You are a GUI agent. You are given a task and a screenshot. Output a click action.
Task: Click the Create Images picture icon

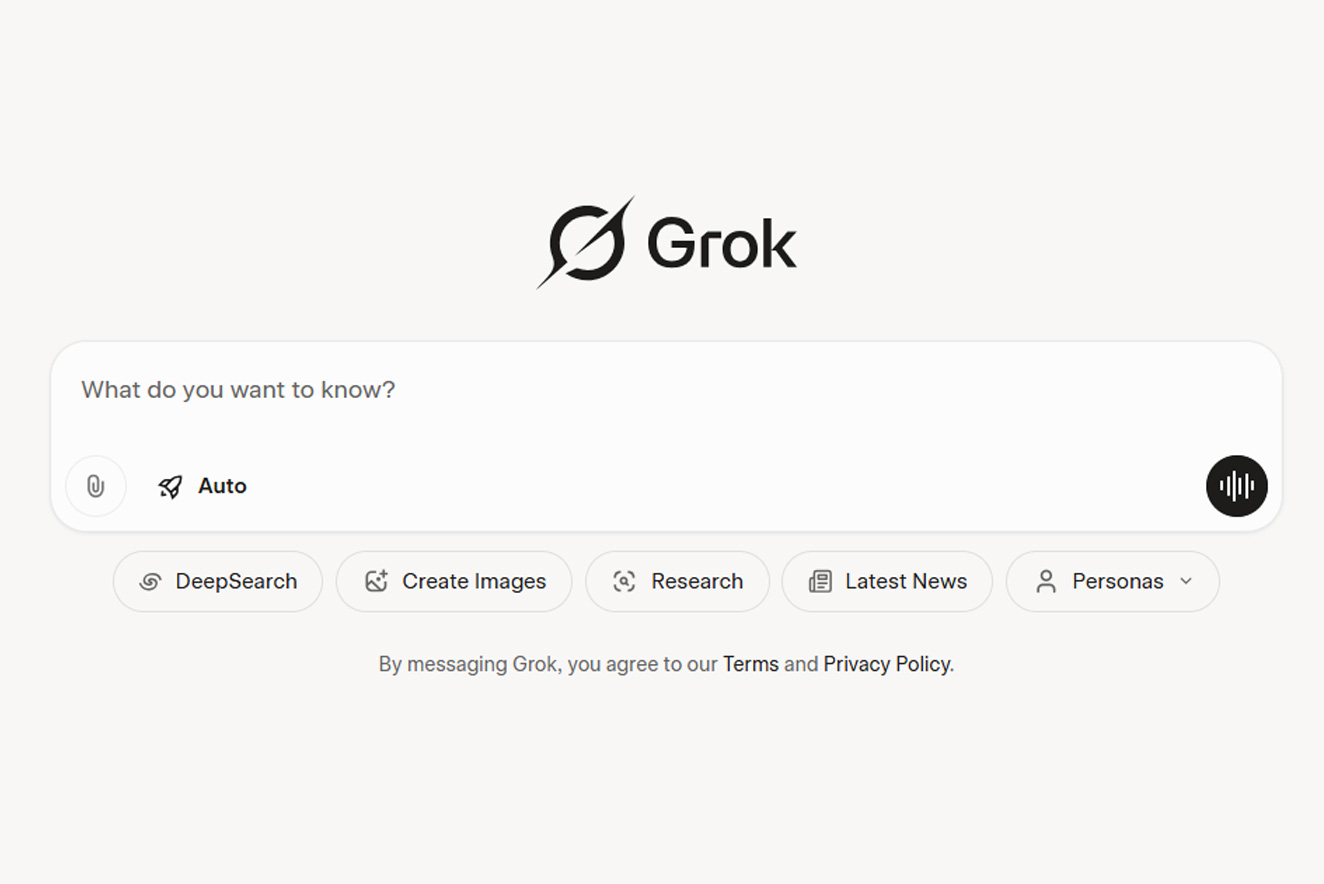pyautogui.click(x=376, y=582)
